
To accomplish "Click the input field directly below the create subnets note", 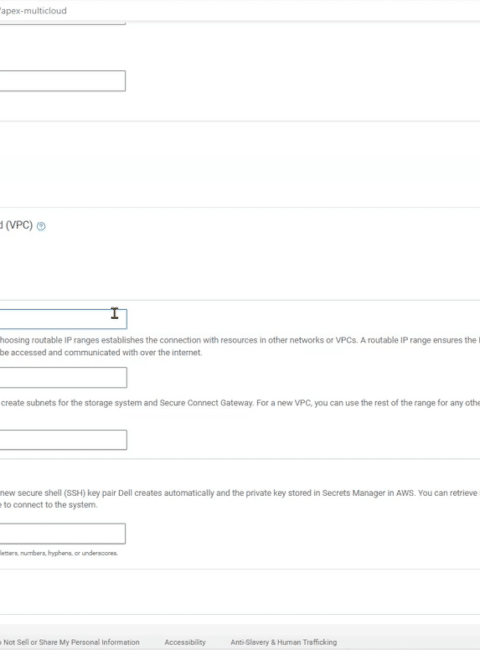I will click(63, 440).
